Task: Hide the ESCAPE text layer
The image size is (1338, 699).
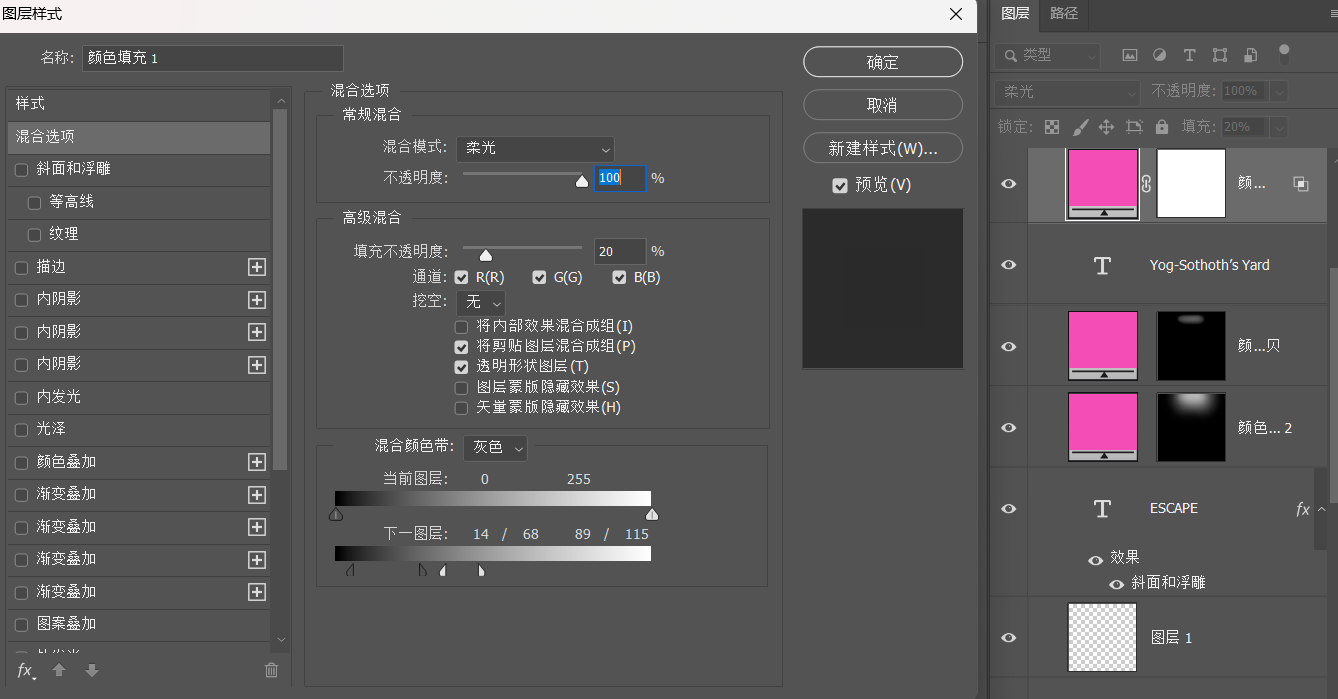Action: (x=1009, y=508)
